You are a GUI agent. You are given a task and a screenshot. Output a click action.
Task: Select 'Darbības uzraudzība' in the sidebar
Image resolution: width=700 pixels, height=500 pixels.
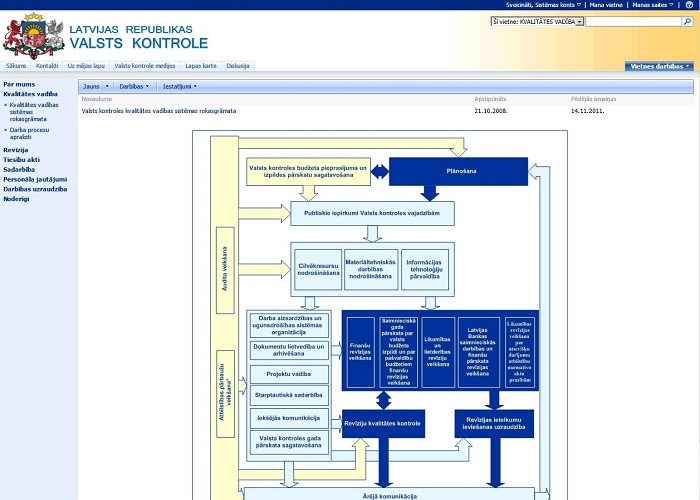click(x=35, y=189)
